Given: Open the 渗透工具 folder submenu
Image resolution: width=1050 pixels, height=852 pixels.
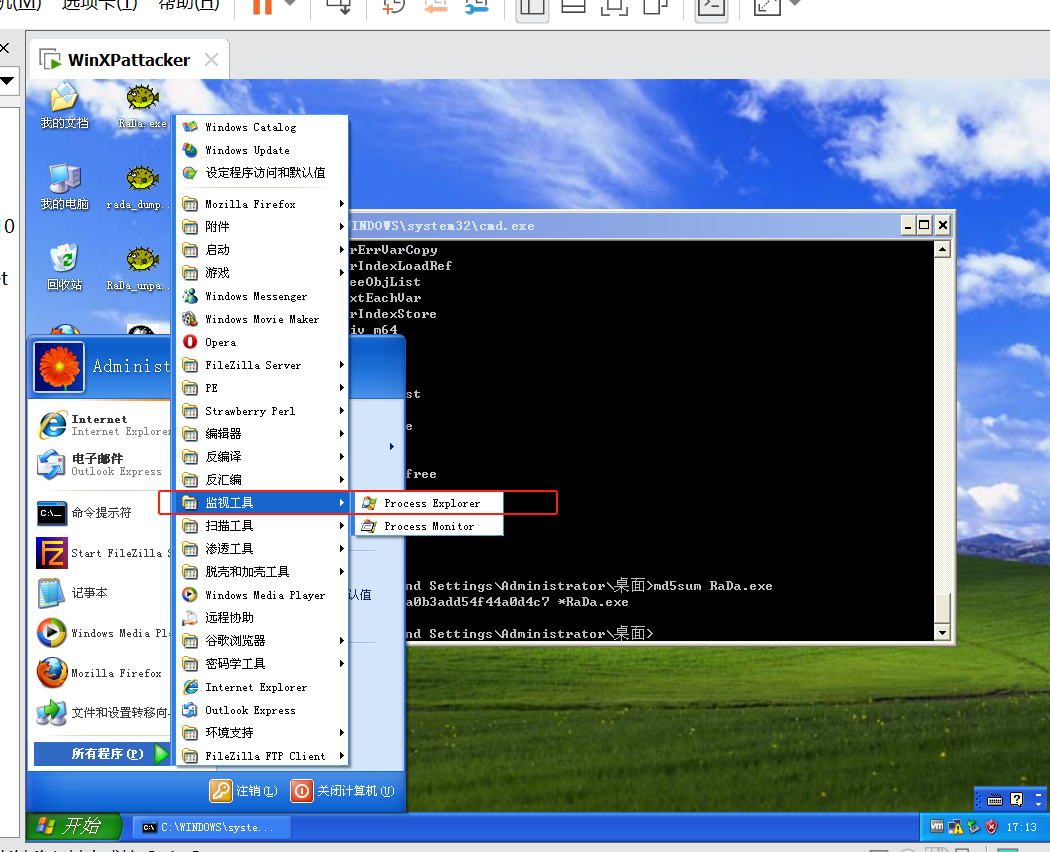Looking at the screenshot, I should 262,549.
